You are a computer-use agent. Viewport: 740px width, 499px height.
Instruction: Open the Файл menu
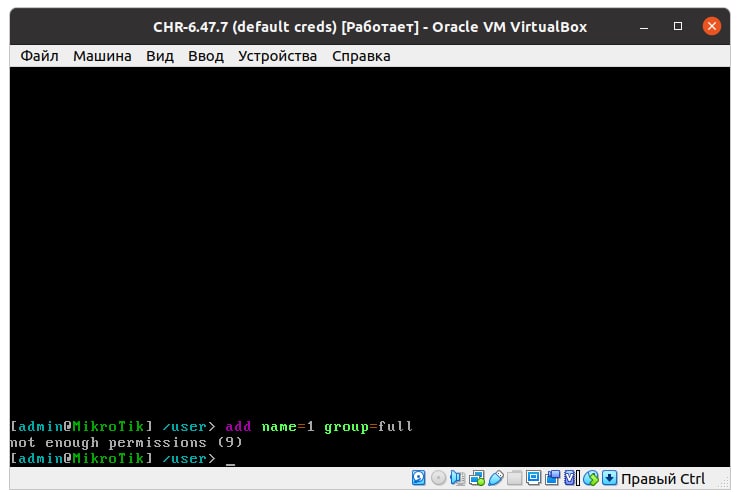point(39,56)
